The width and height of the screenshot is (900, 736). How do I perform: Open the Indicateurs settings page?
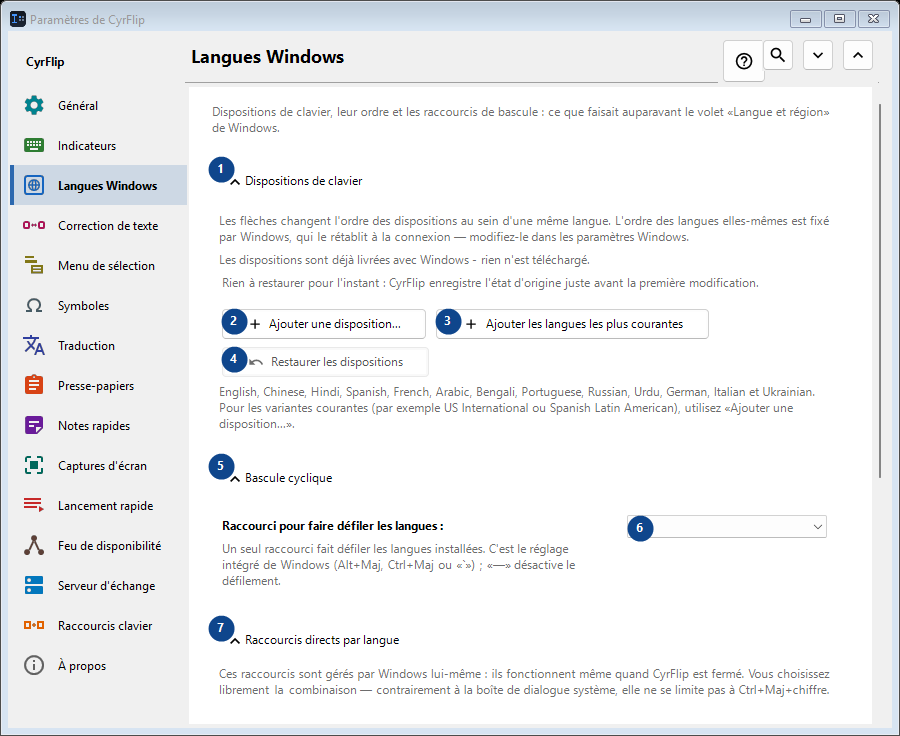pos(99,145)
